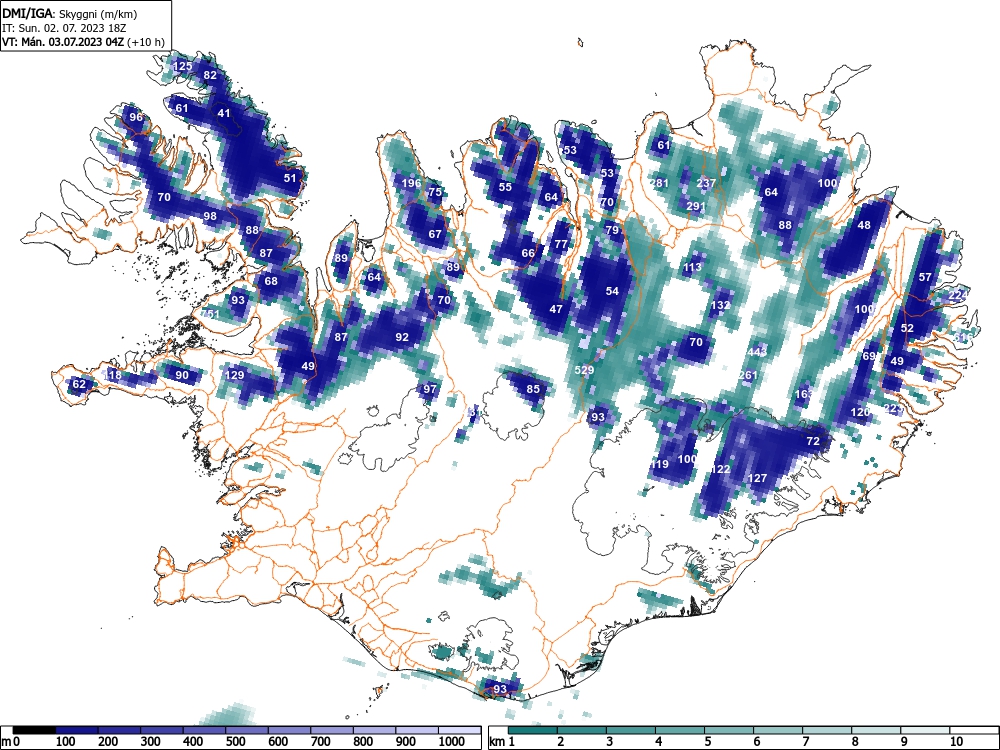1000x750 pixels.
Task: Click the visibility value '132' on the map
Action: tap(720, 305)
